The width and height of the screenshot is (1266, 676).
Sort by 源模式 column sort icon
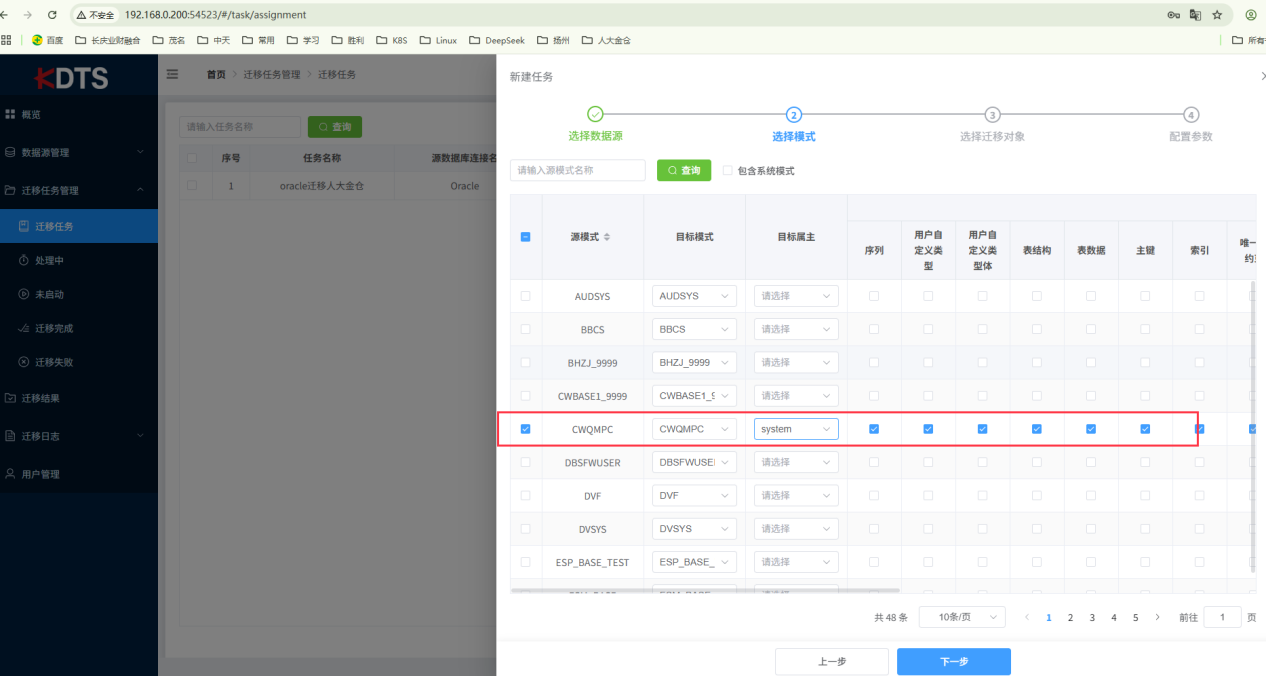(x=606, y=237)
